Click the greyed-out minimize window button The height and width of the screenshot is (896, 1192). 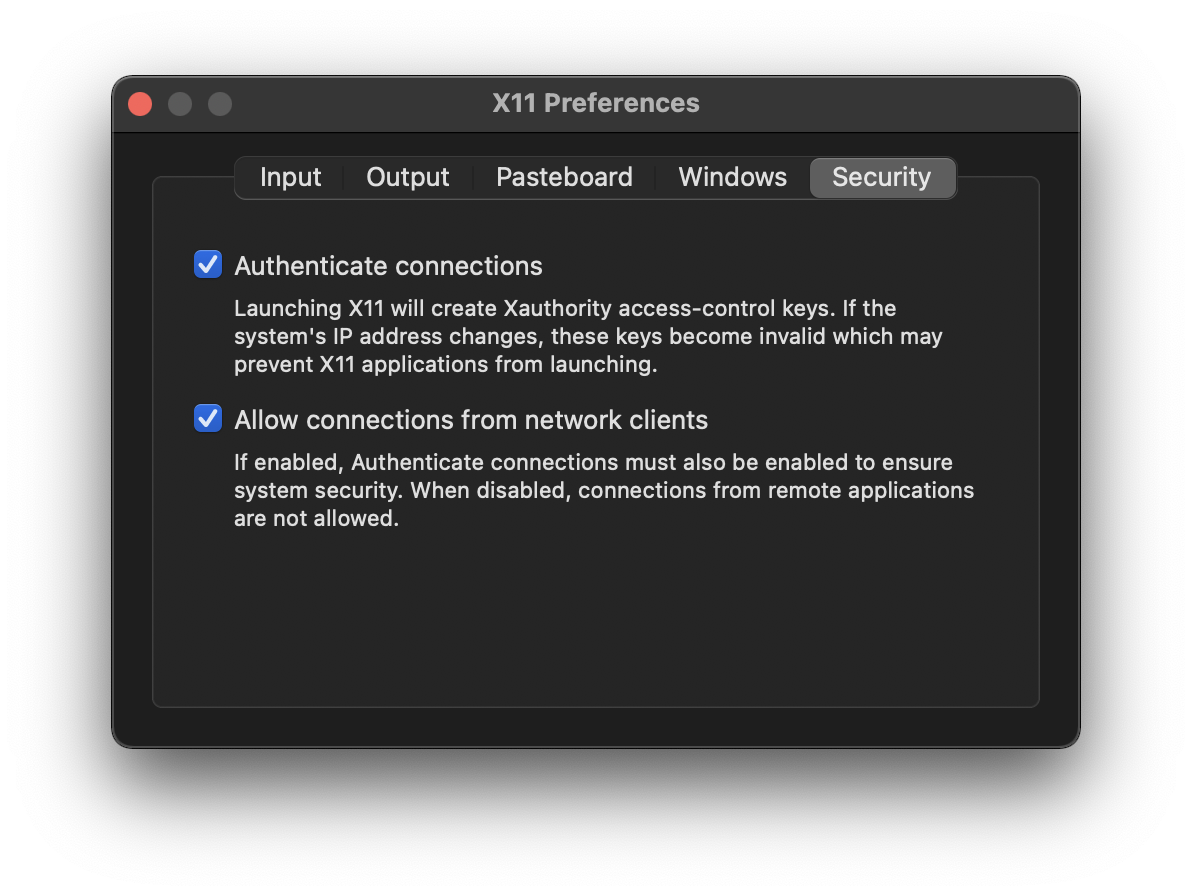coord(180,104)
